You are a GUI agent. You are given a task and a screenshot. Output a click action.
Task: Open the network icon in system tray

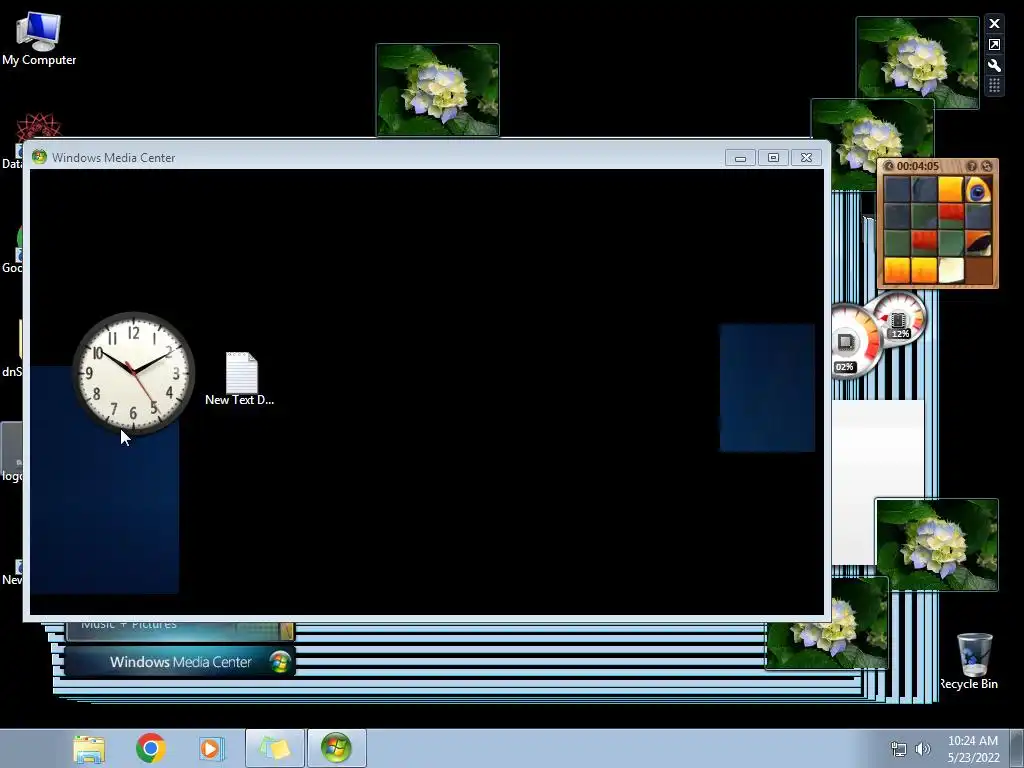(899, 749)
